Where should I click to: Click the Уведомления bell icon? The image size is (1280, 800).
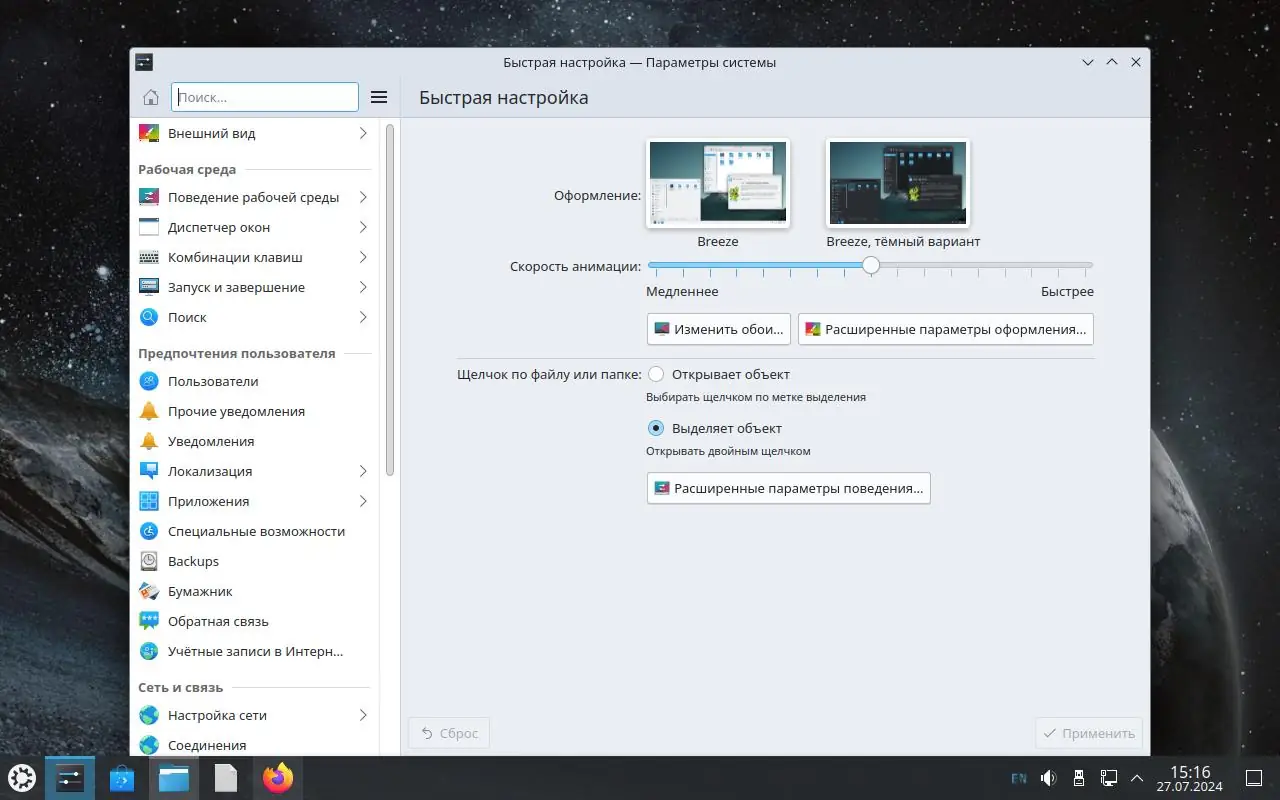[x=149, y=441]
